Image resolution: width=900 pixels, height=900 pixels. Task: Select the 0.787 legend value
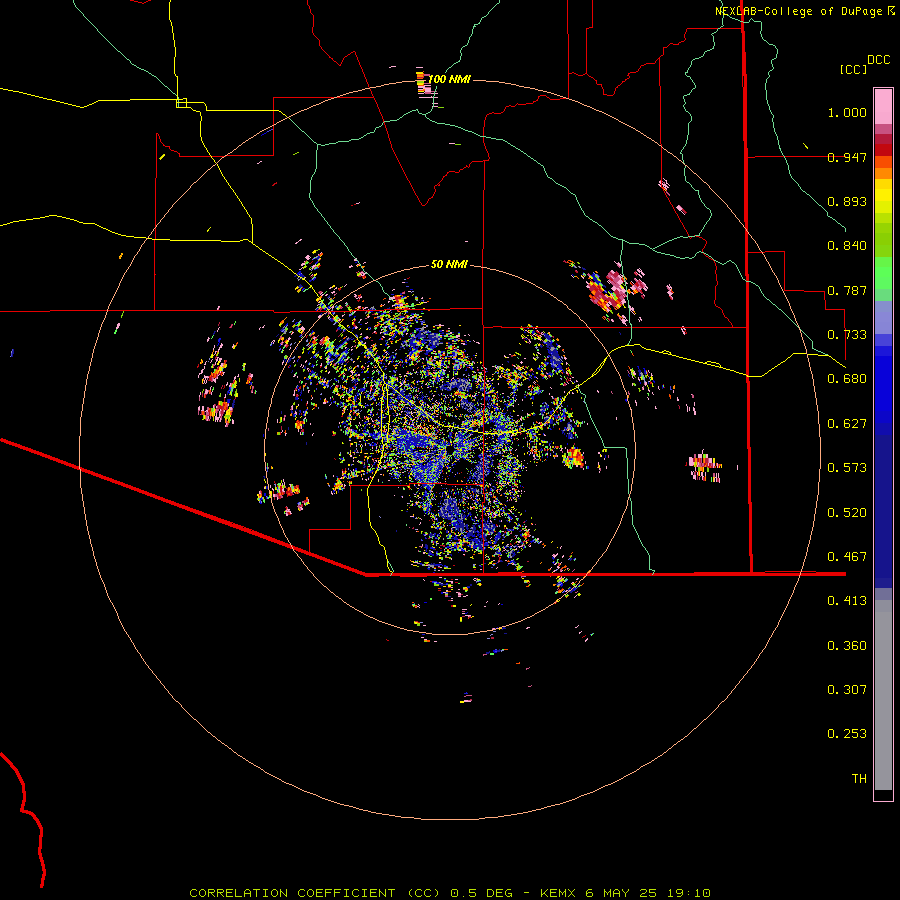(847, 290)
